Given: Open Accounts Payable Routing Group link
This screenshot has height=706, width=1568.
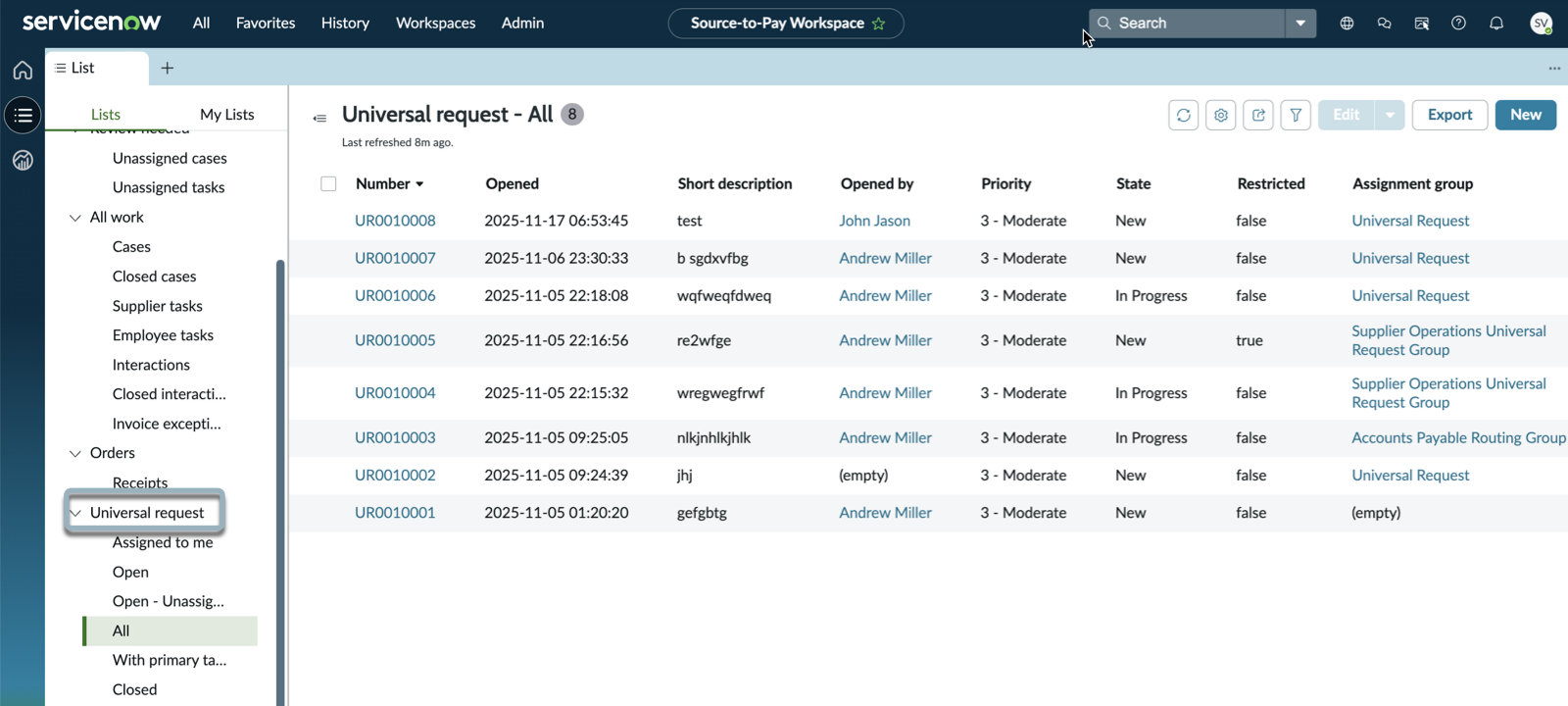Looking at the screenshot, I should (x=1458, y=437).
